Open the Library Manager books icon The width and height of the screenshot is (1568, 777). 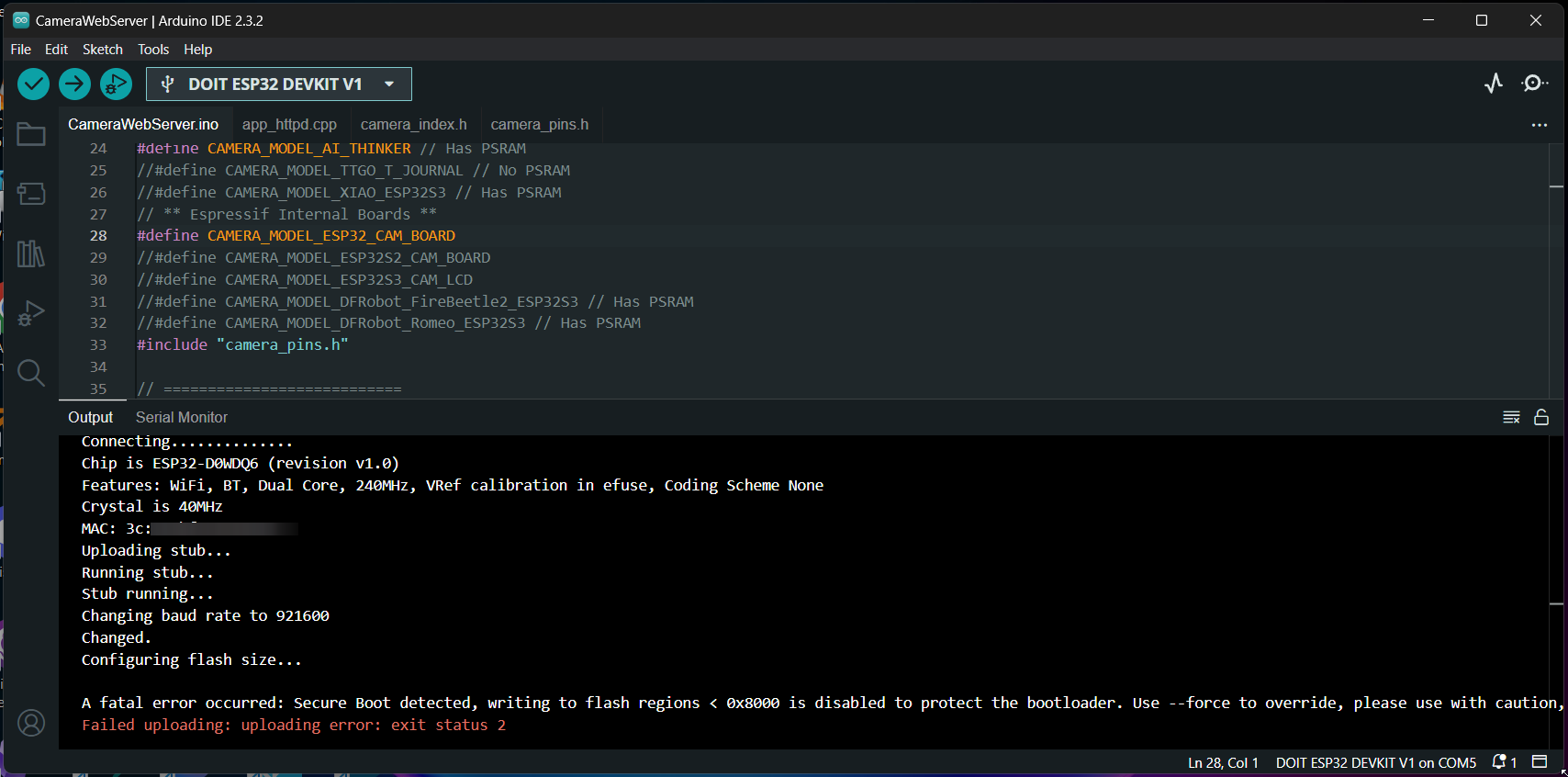coord(31,253)
